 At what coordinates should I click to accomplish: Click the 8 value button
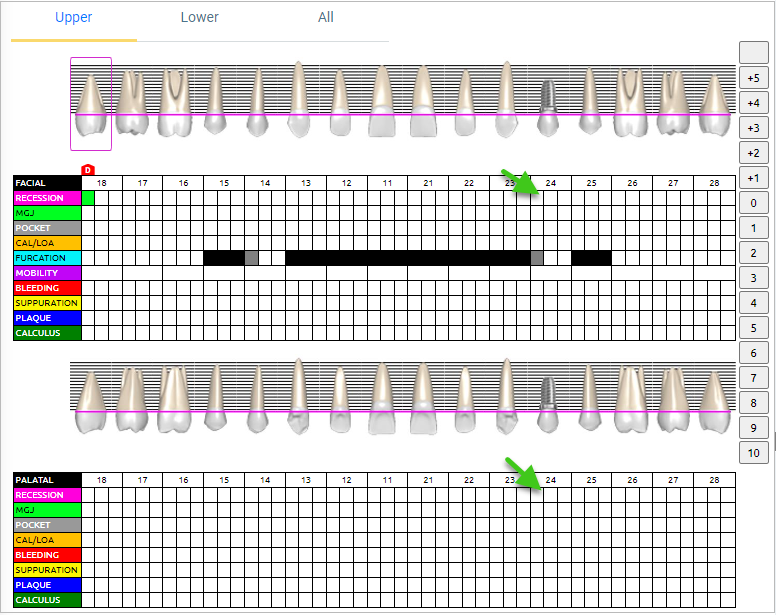pos(753,403)
